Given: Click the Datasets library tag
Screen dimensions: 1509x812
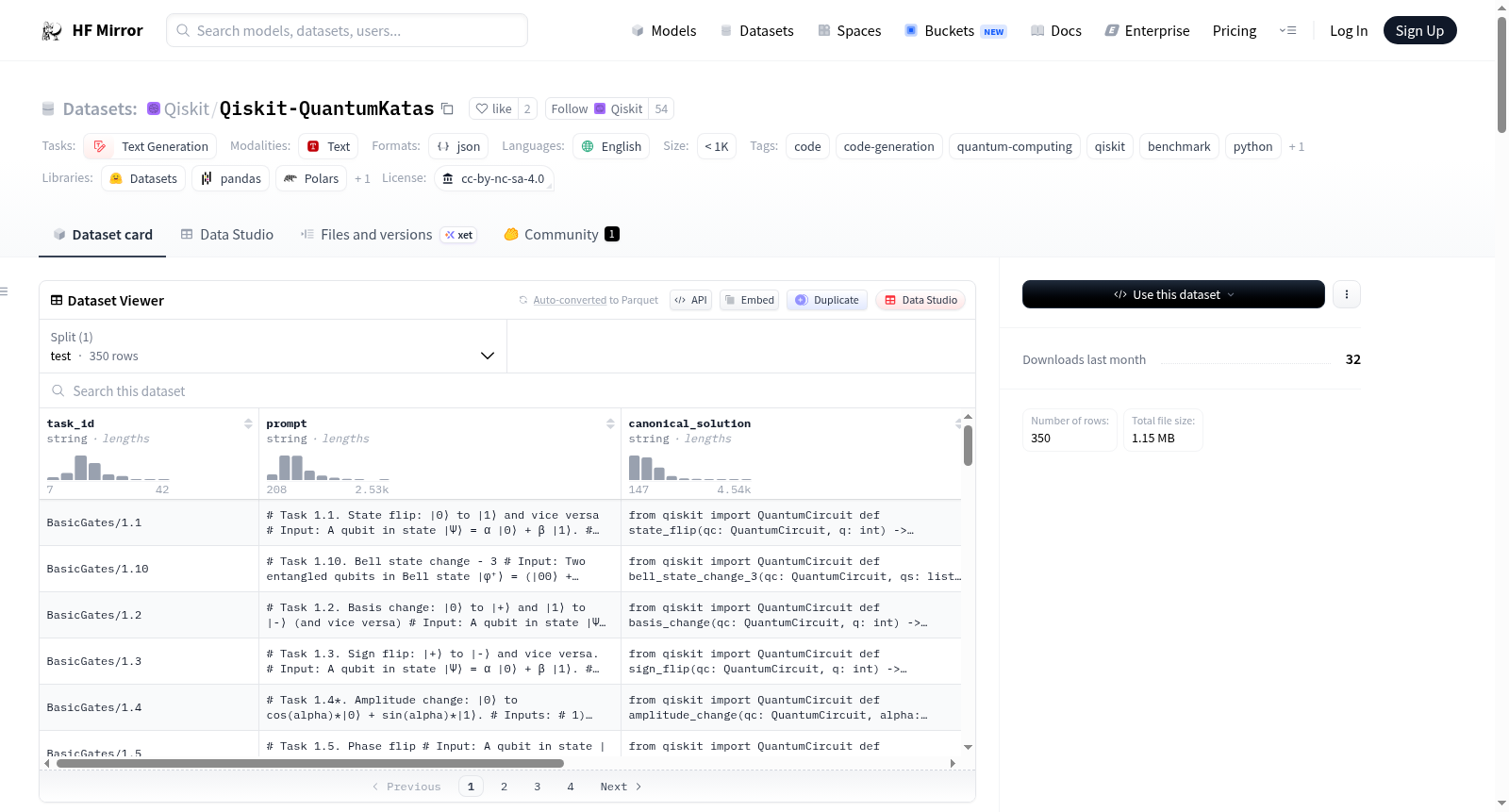Looking at the screenshot, I should pos(143,178).
